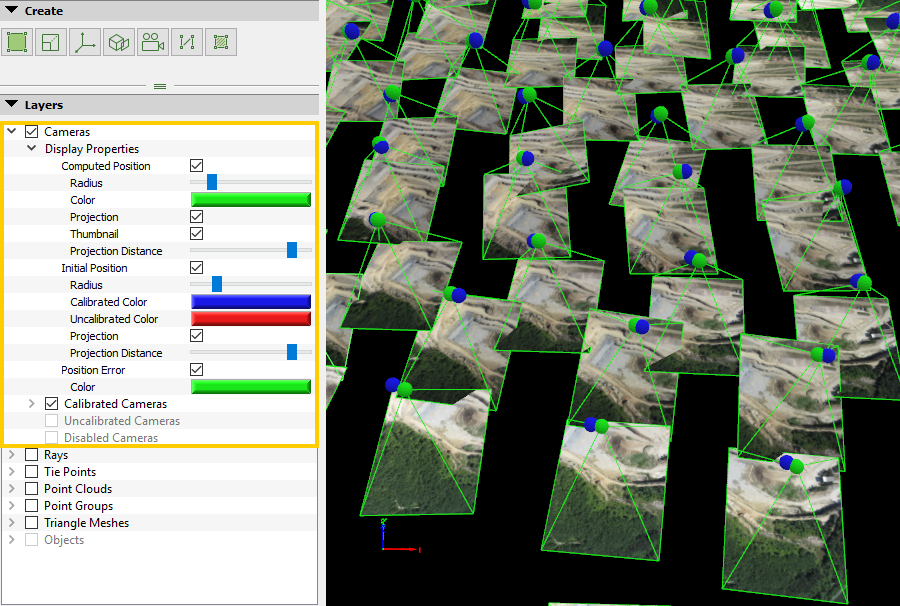
Task: Open the clipping box creation tool
Action: [50, 41]
